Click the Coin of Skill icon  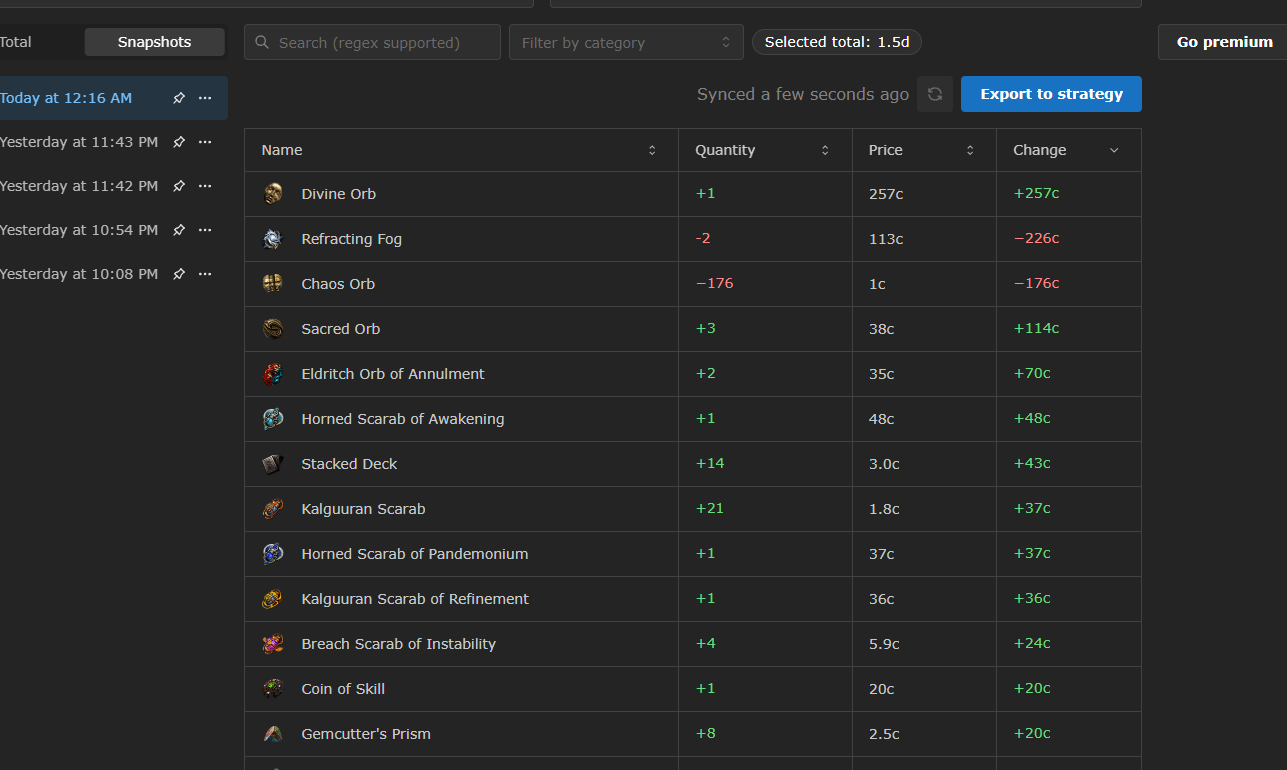273,689
